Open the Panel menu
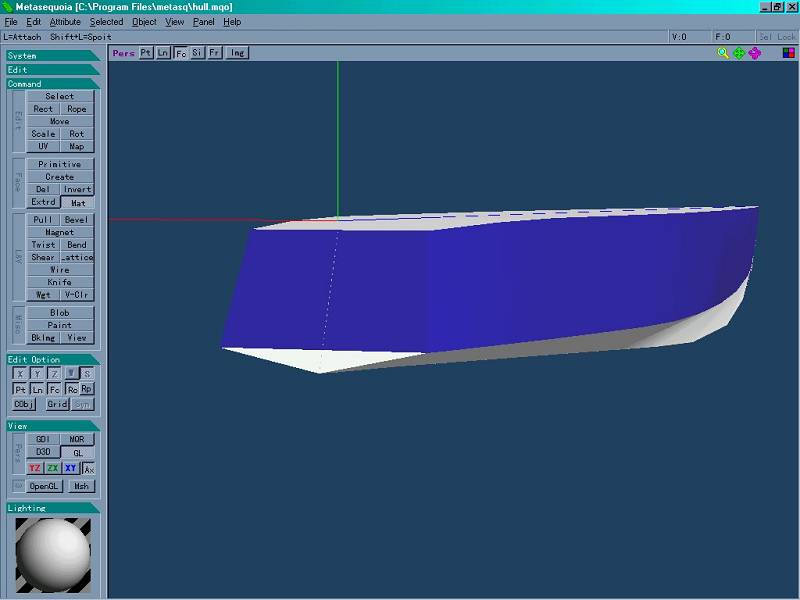This screenshot has height=600, width=800. pyautogui.click(x=204, y=22)
